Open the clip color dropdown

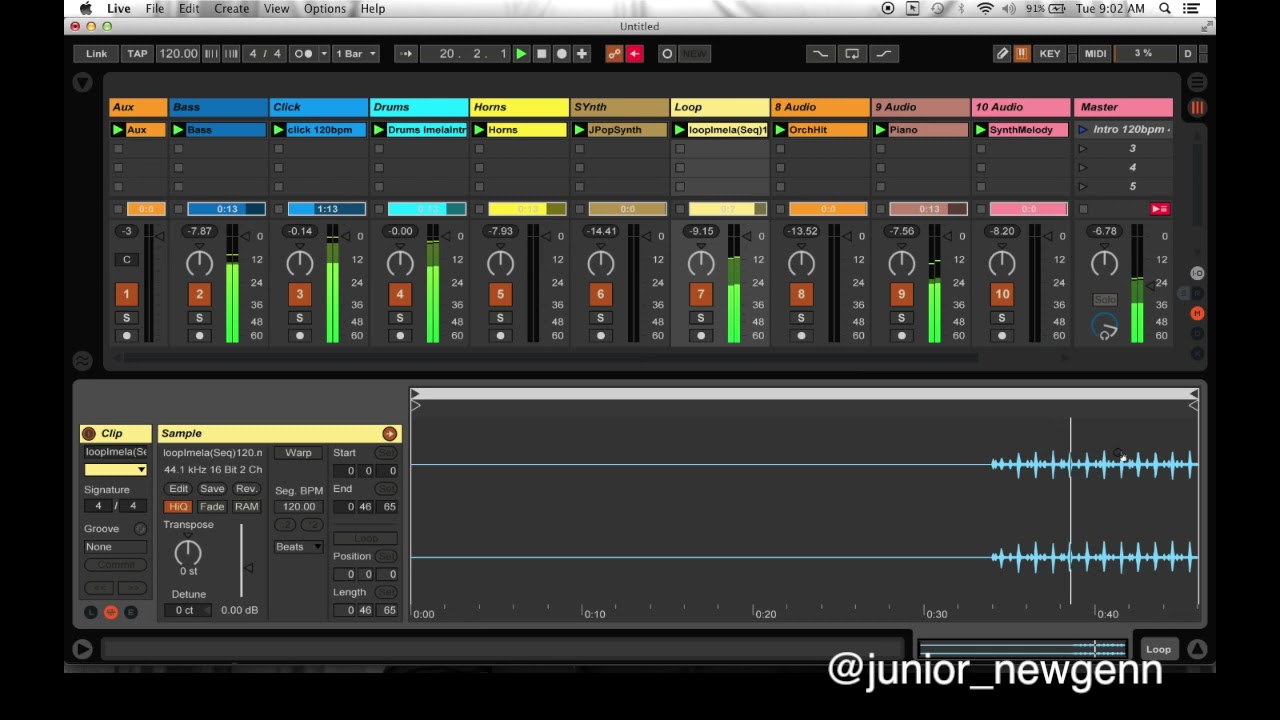pos(115,470)
